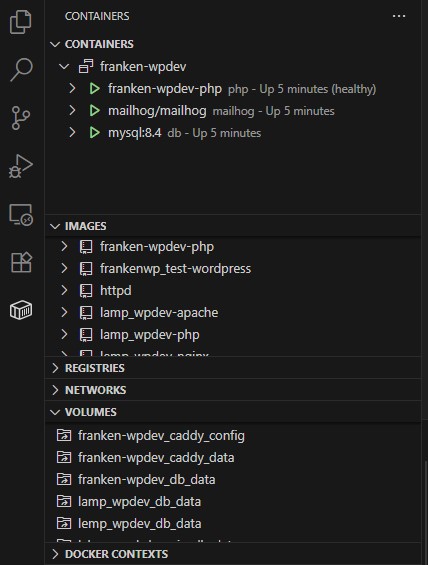Collapse the CONTAINERS section
428x565 pixels.
pyautogui.click(x=55, y=44)
